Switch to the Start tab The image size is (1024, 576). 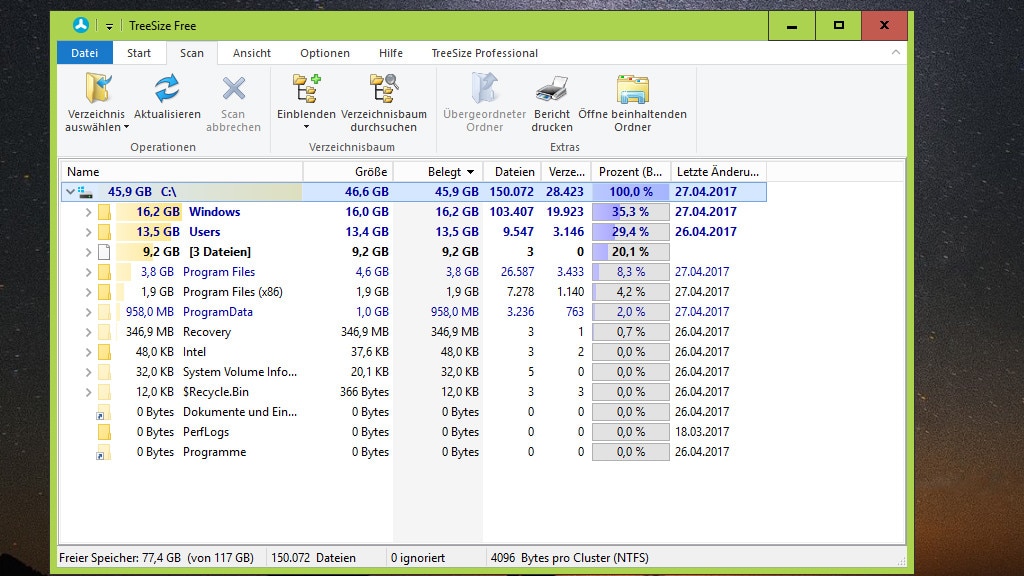point(138,53)
